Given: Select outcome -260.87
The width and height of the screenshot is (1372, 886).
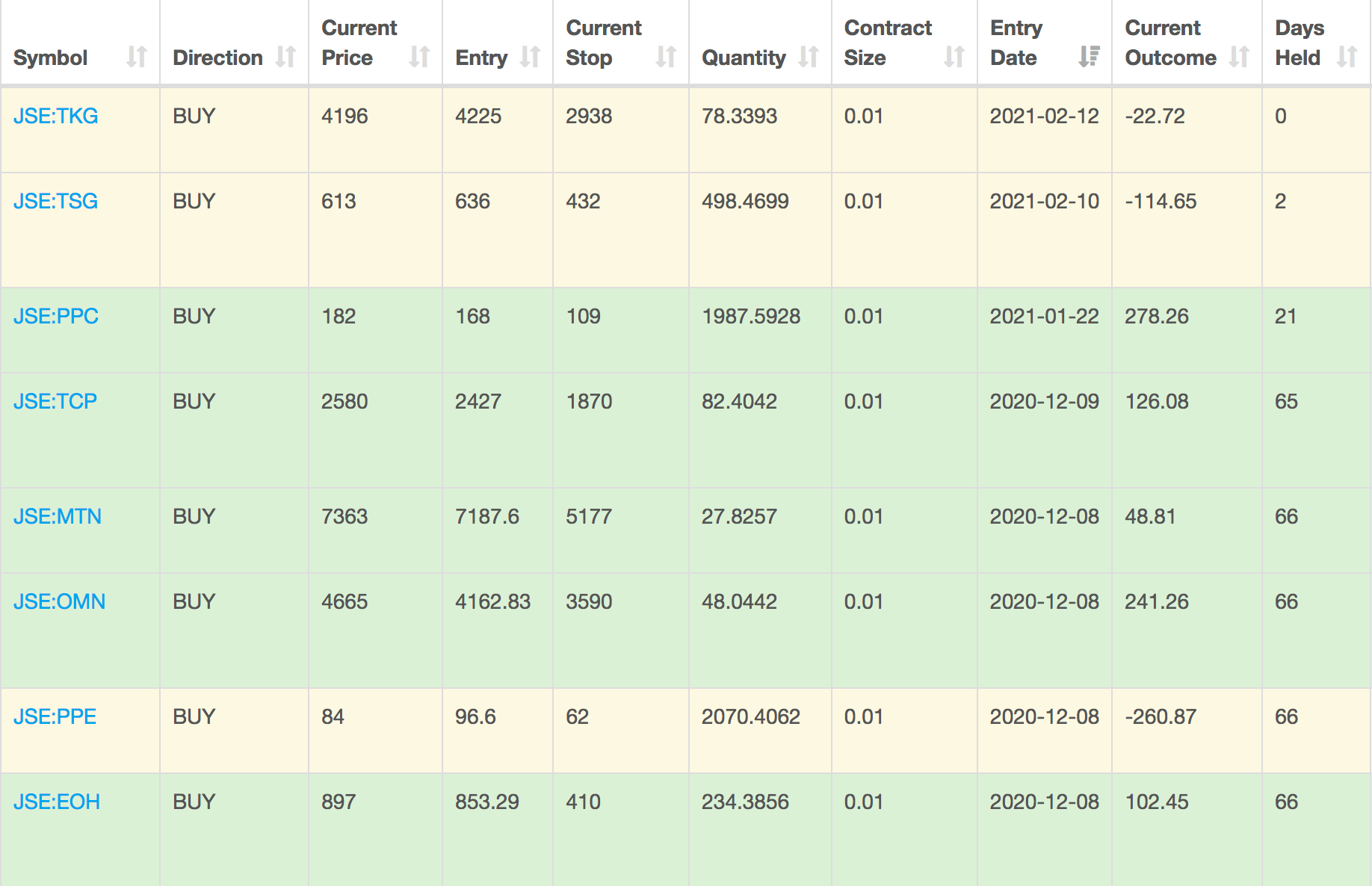Looking at the screenshot, I should point(1161,716).
